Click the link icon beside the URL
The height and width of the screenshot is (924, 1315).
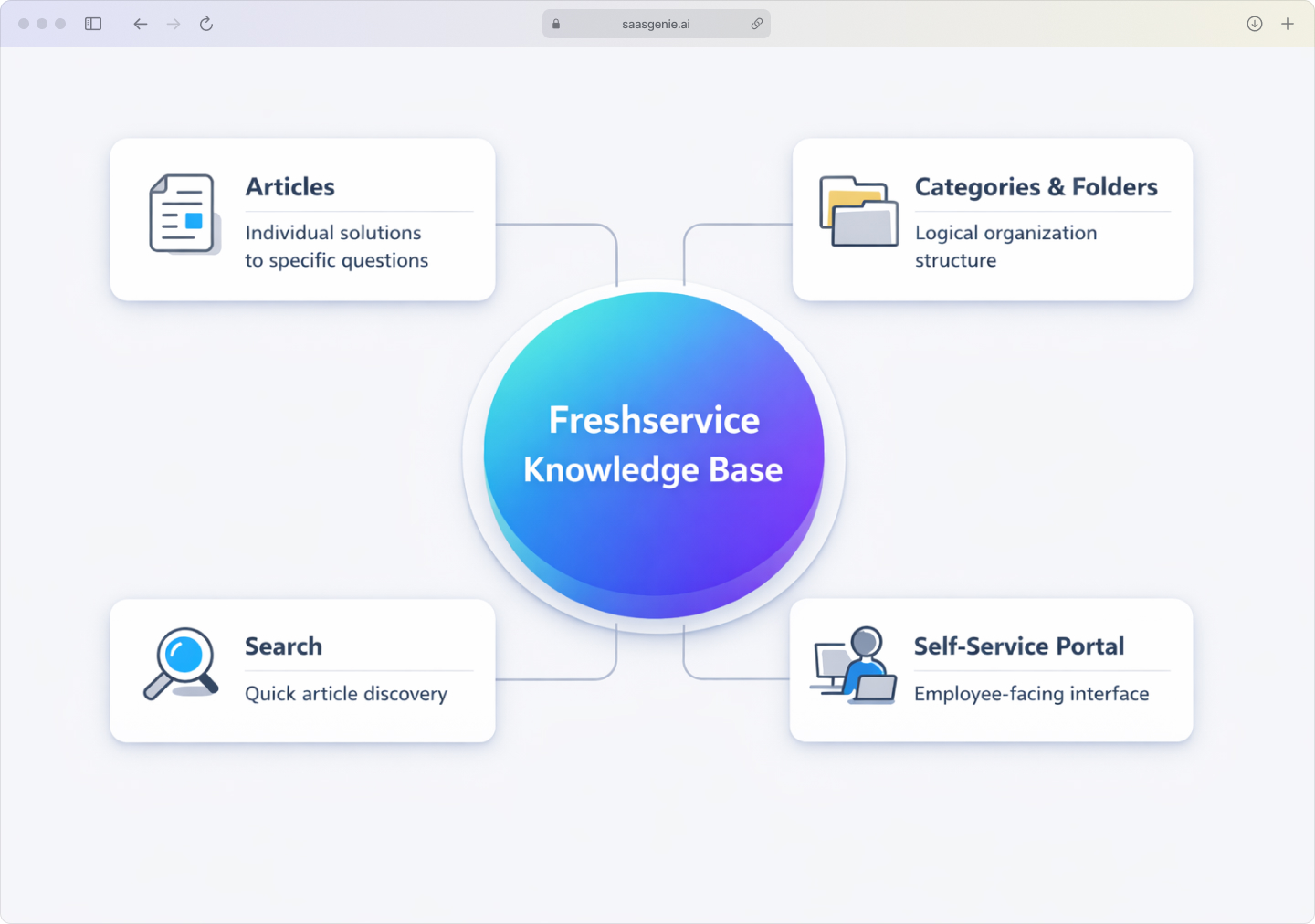[x=757, y=24]
